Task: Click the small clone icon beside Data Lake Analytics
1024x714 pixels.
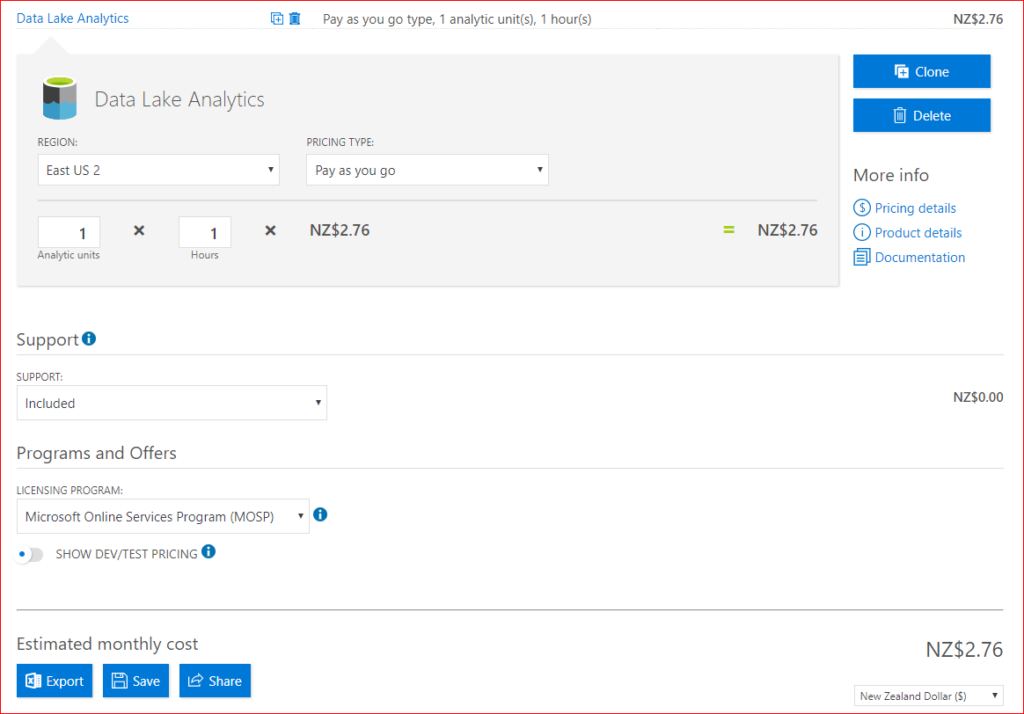Action: (x=277, y=19)
